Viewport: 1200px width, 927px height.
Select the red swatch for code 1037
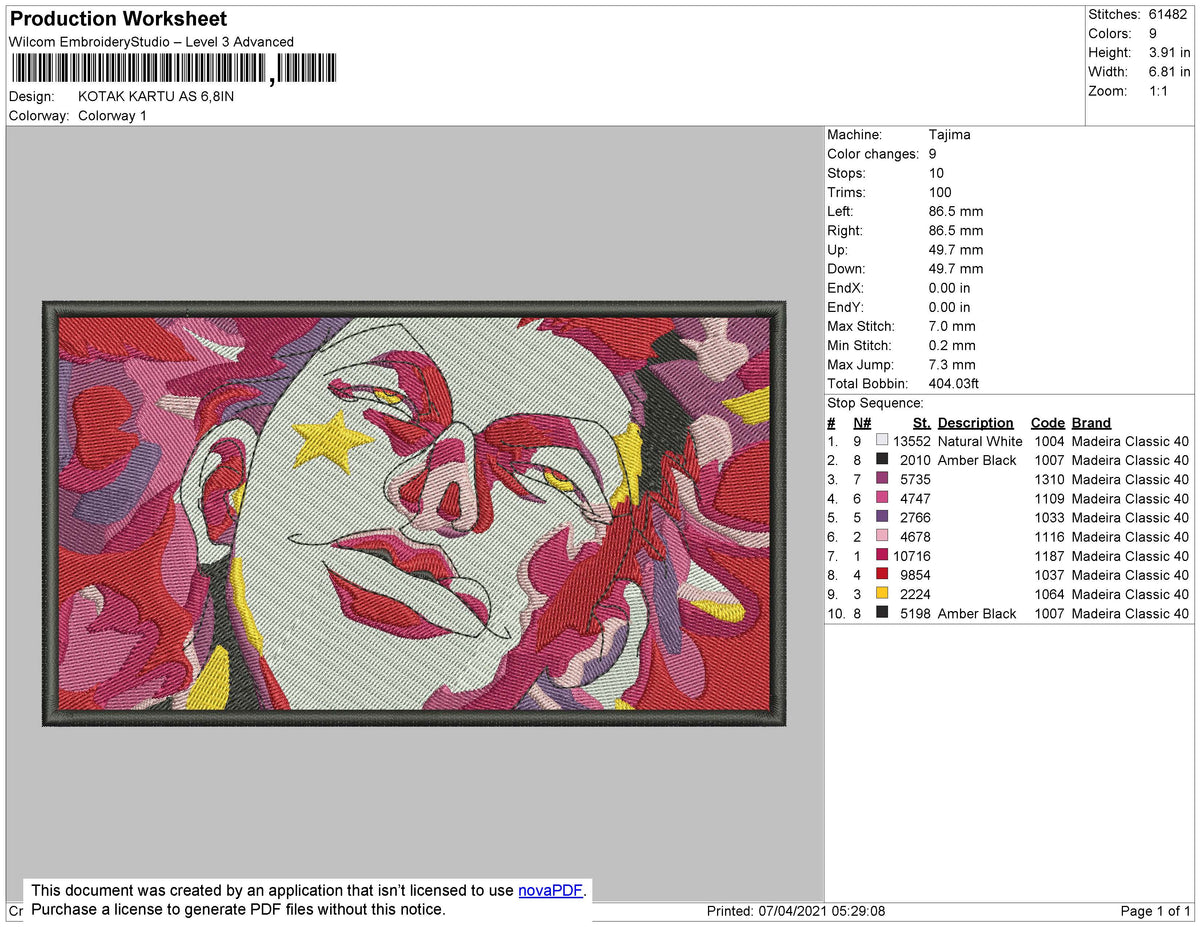click(x=883, y=575)
